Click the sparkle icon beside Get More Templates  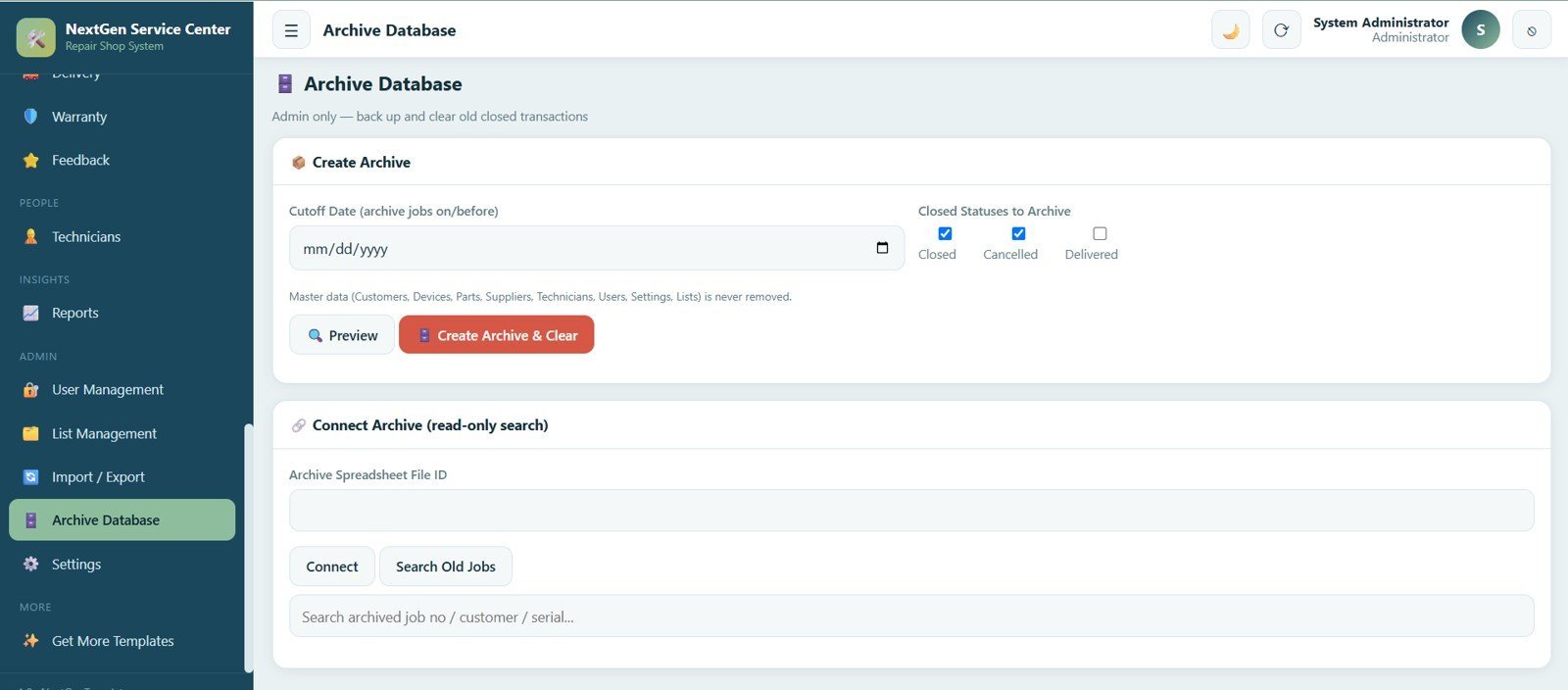31,640
